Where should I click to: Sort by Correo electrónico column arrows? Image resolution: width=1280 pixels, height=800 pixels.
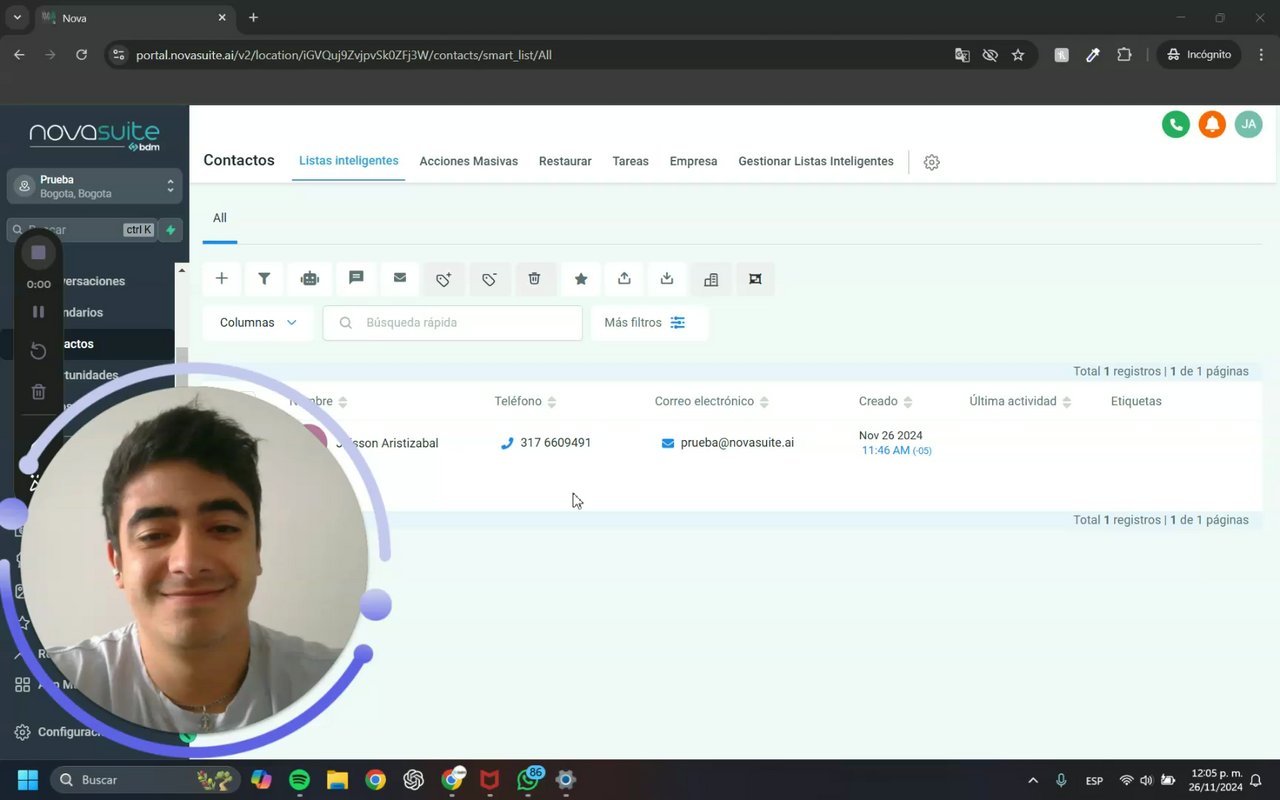point(764,402)
